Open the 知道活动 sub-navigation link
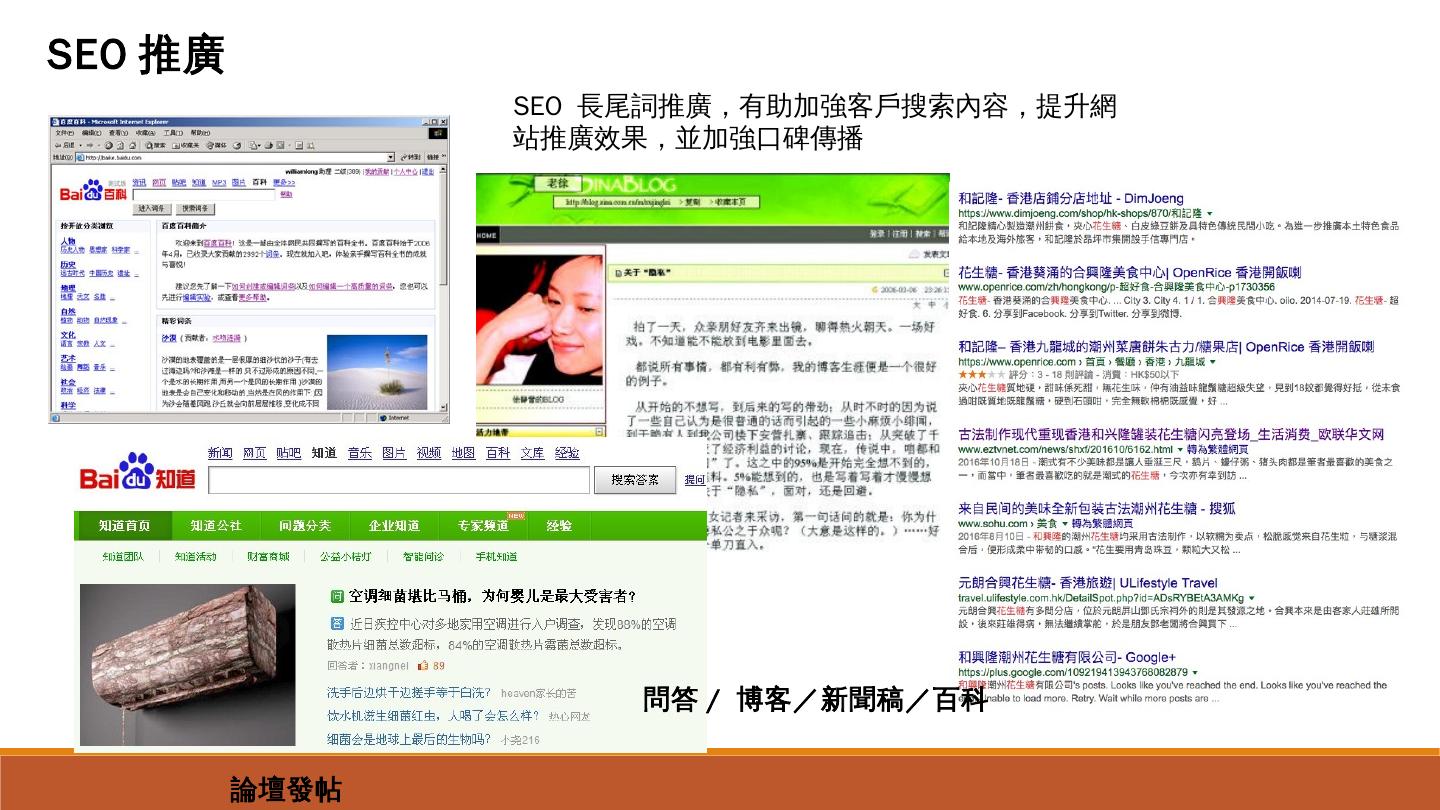 196,557
